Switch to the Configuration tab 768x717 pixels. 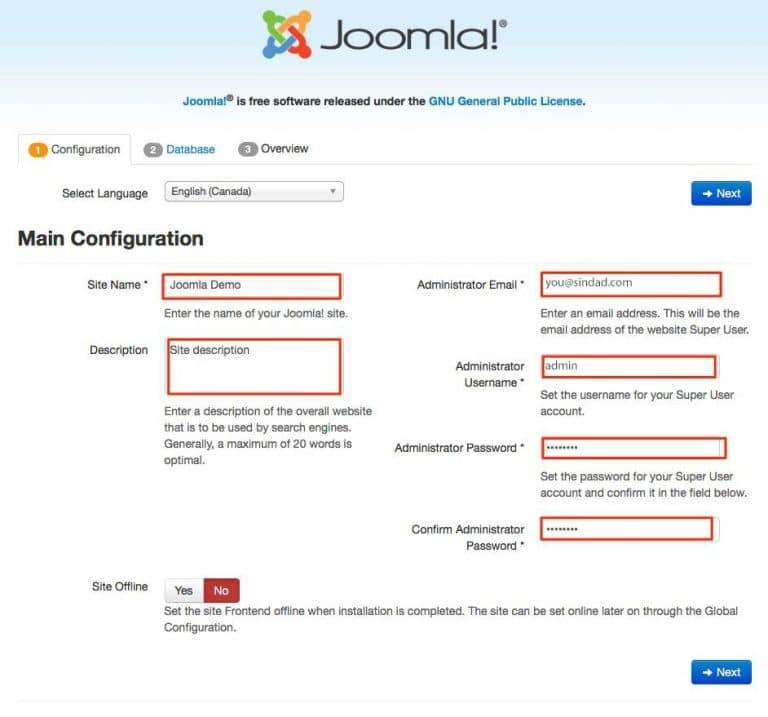coord(74,149)
